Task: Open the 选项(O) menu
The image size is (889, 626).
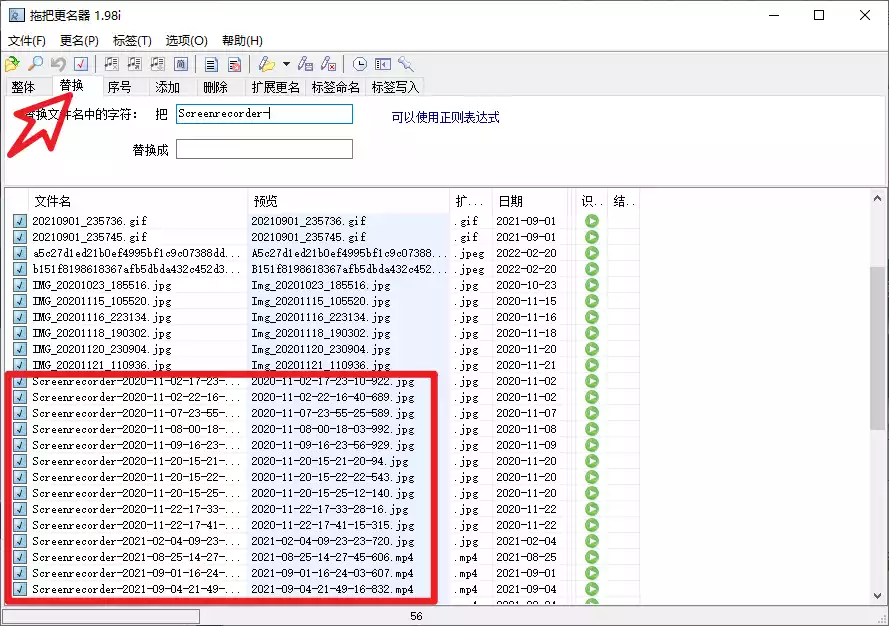Action: click(187, 40)
